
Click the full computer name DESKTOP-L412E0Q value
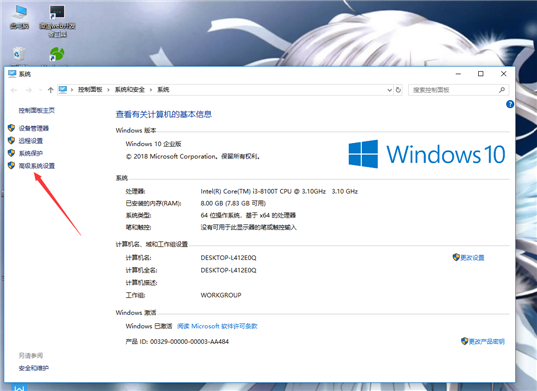pyautogui.click(x=228, y=270)
